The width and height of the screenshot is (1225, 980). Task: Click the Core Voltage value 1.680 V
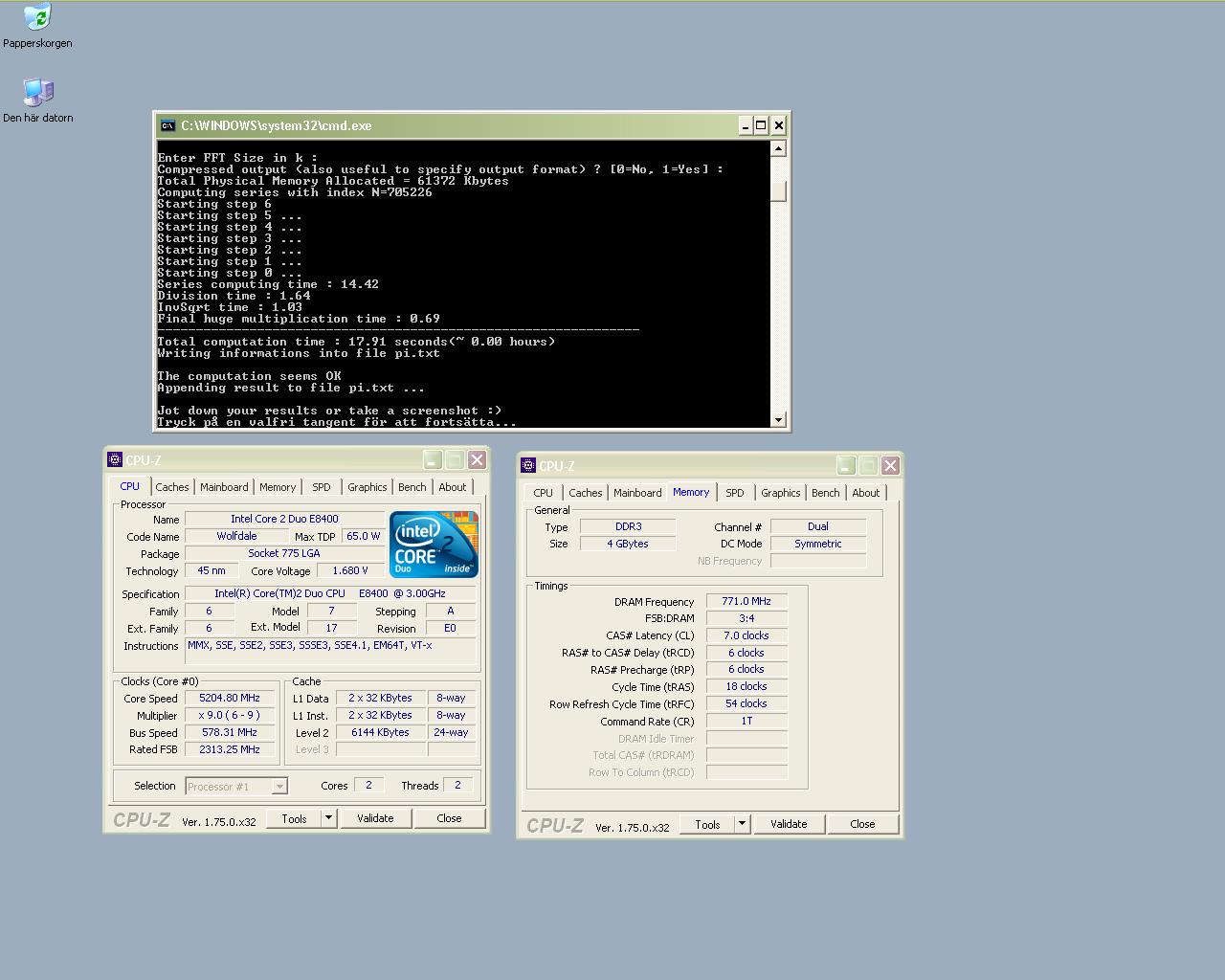(350, 570)
